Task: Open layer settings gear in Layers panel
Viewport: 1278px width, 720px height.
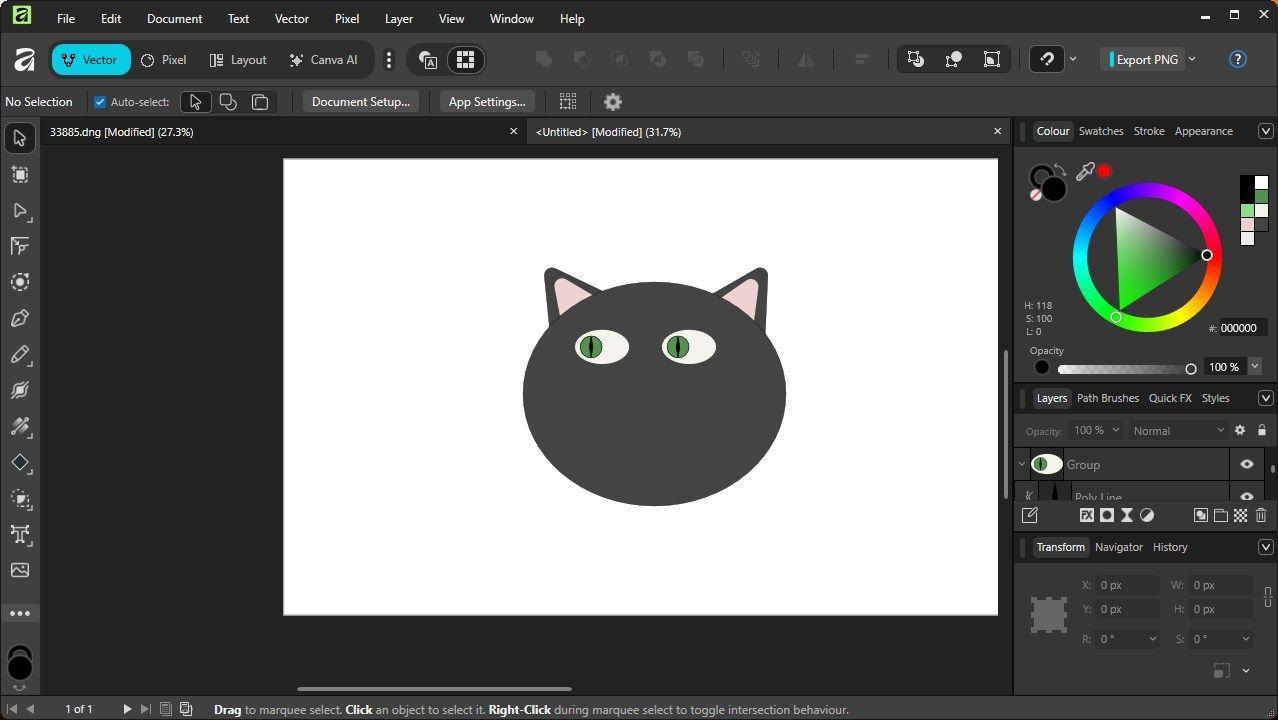Action: (x=1240, y=430)
